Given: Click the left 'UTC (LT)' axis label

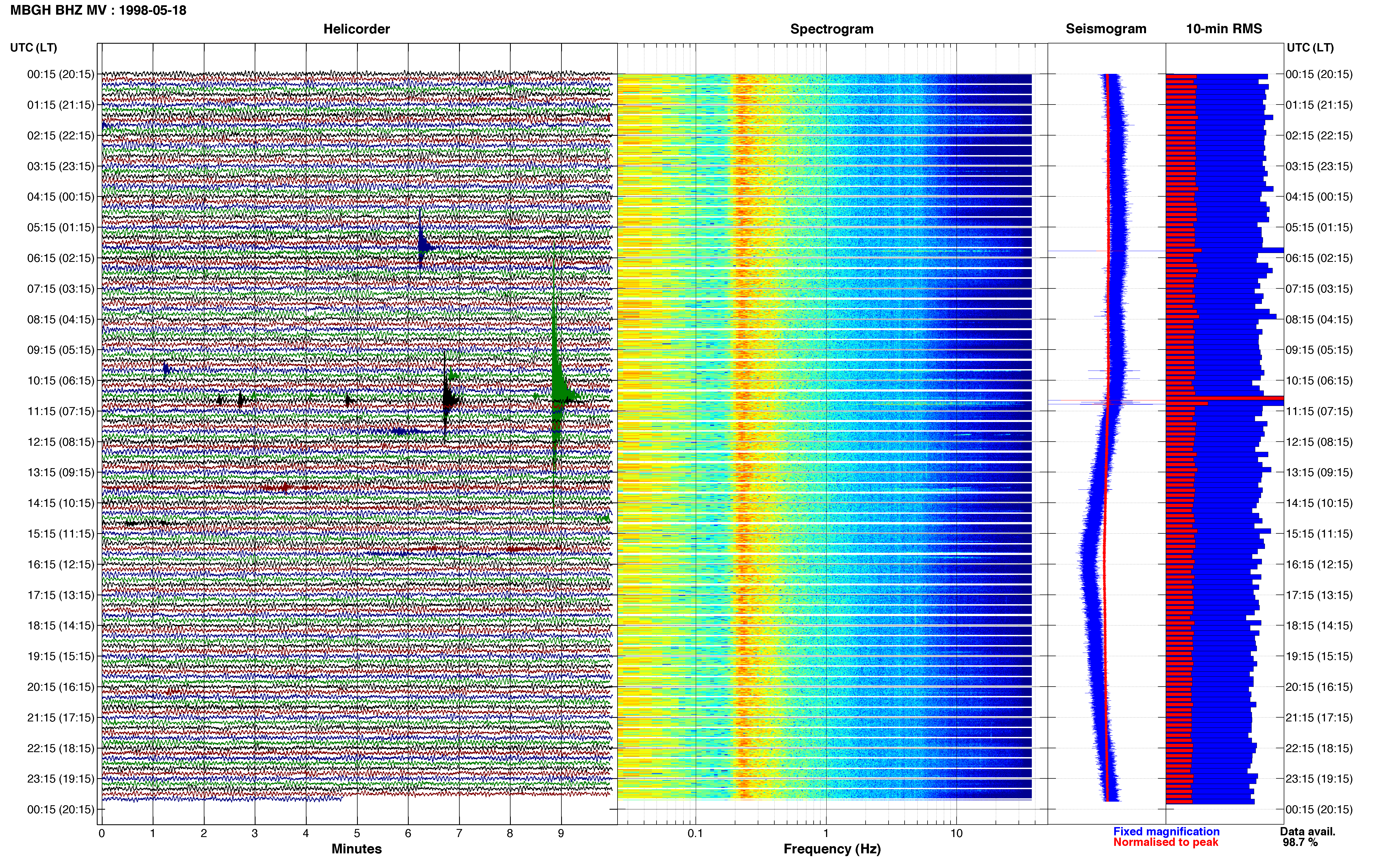Looking at the screenshot, I should (x=34, y=48).
